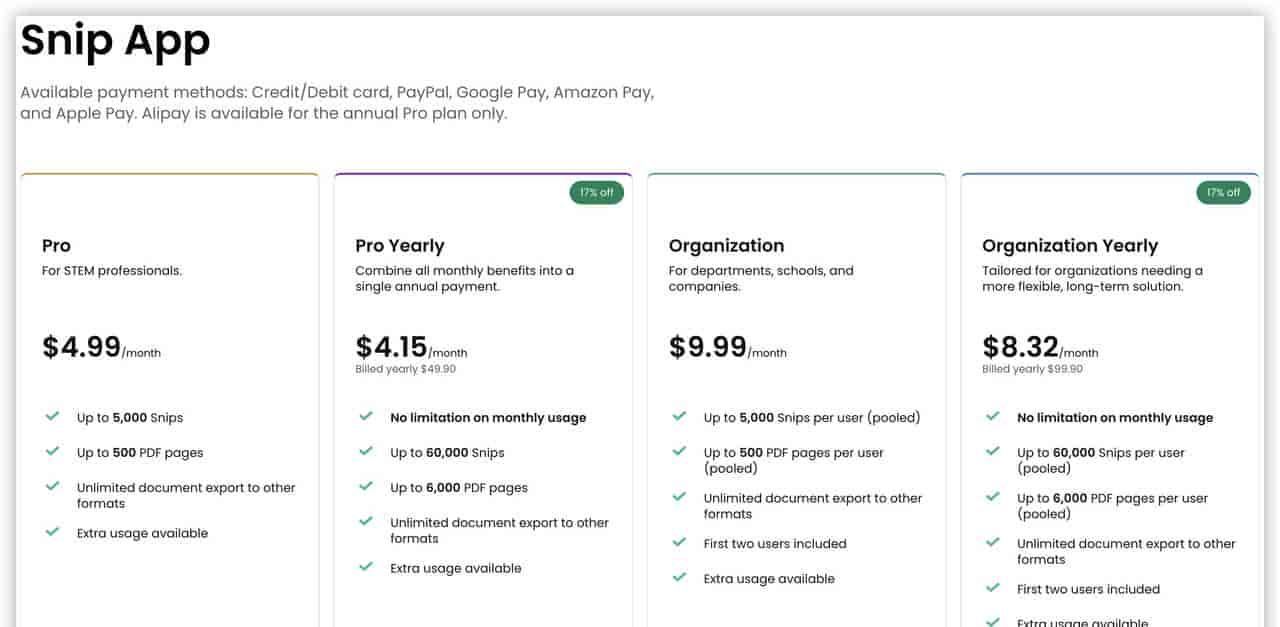
Task: Click checkmark next to "Up to 60,000 Snips" in Pro Yearly
Action: click(x=366, y=451)
